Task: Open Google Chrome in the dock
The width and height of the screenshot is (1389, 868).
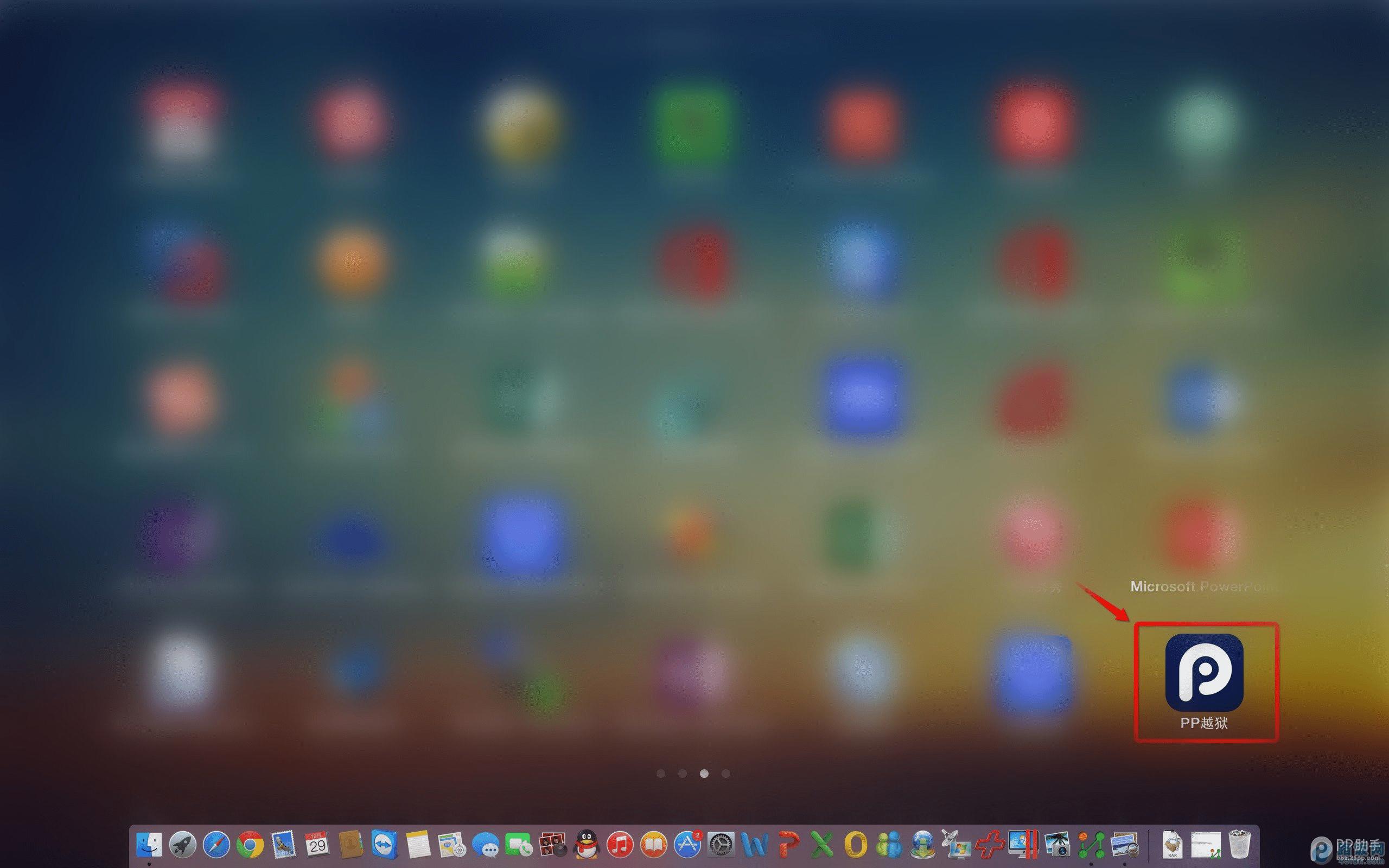Action: 250,845
